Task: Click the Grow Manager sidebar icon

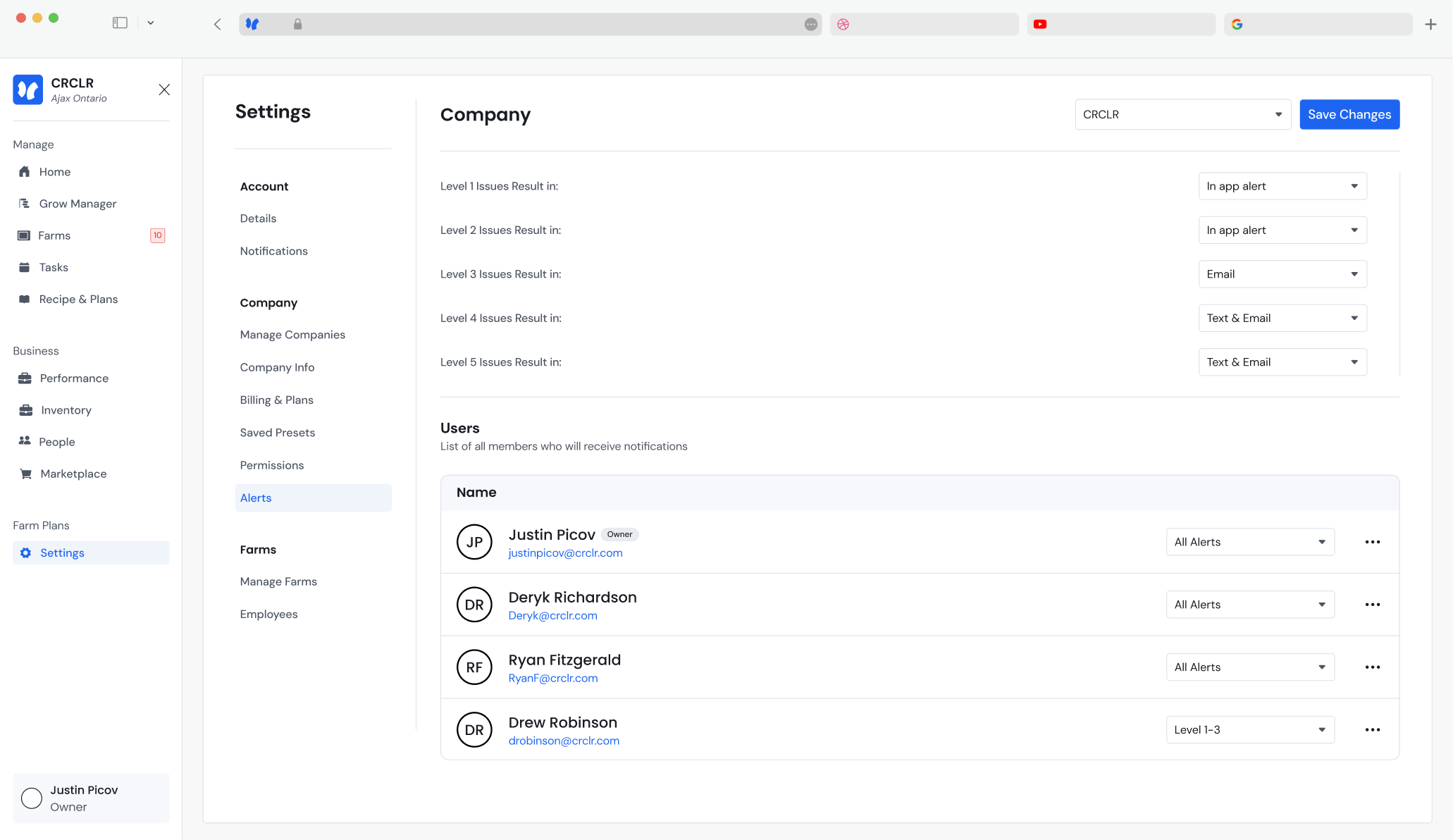Action: point(25,204)
